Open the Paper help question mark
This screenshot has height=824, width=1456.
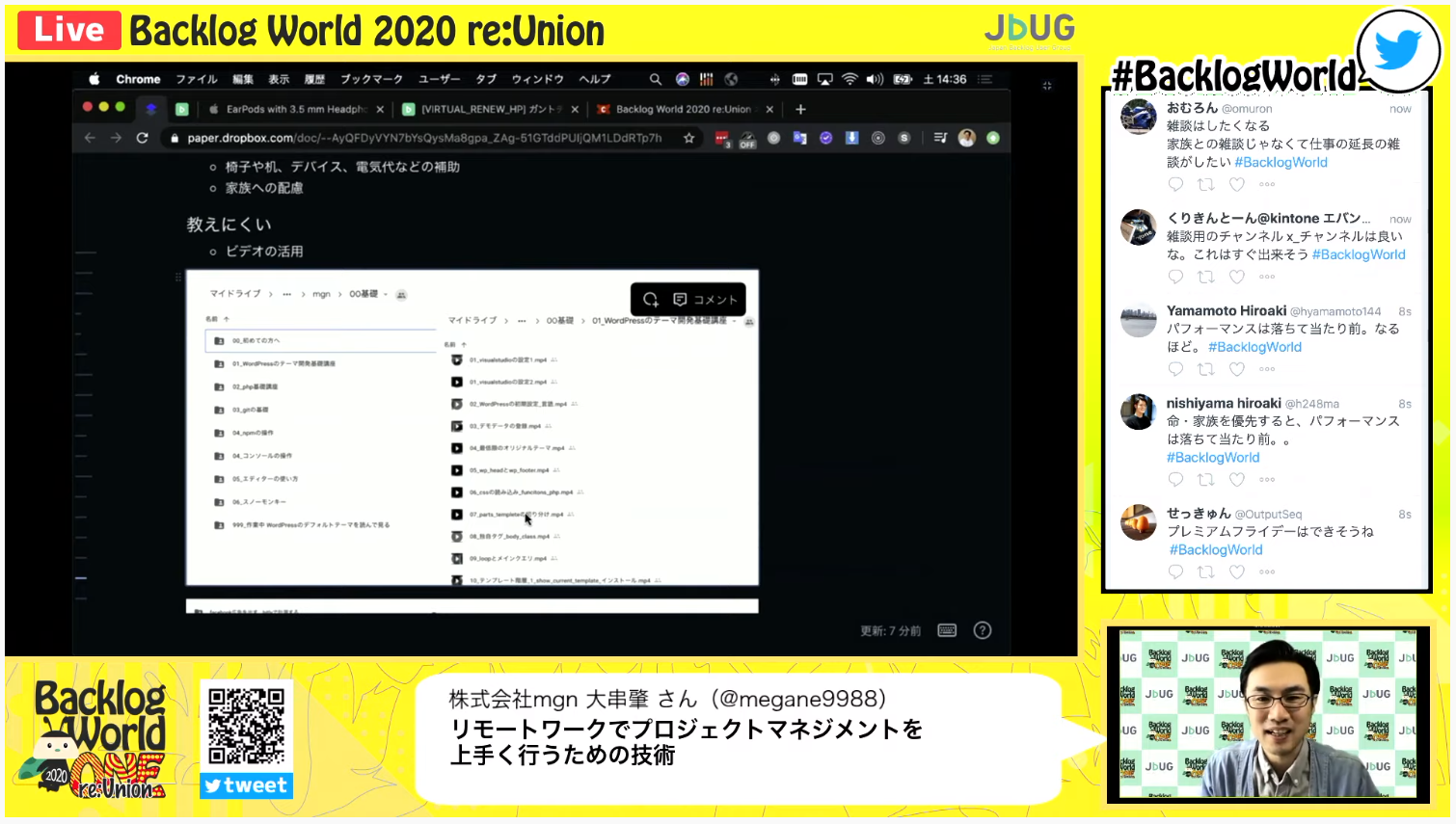pyautogui.click(x=983, y=630)
